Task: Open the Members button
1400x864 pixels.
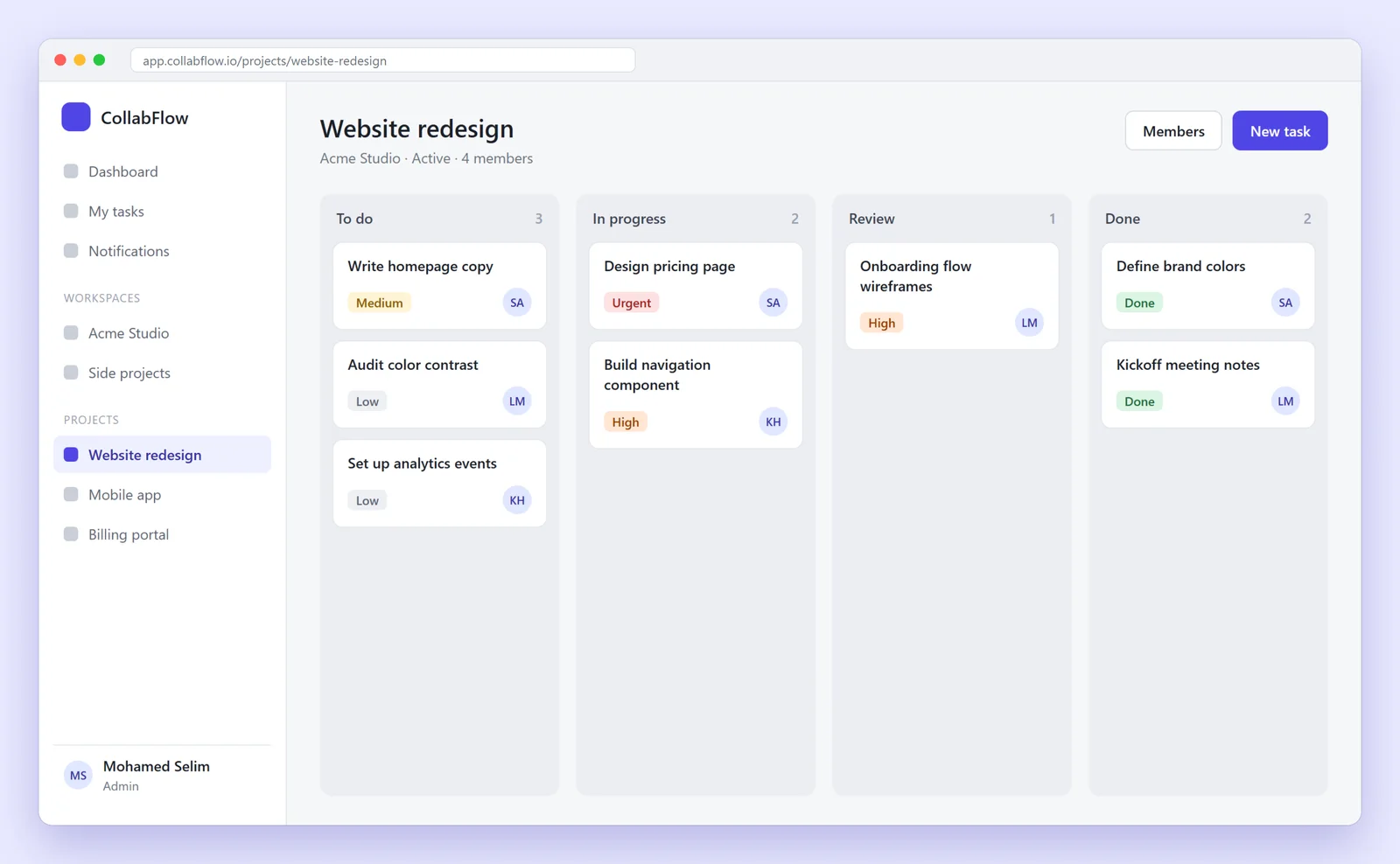Action: click(1173, 130)
